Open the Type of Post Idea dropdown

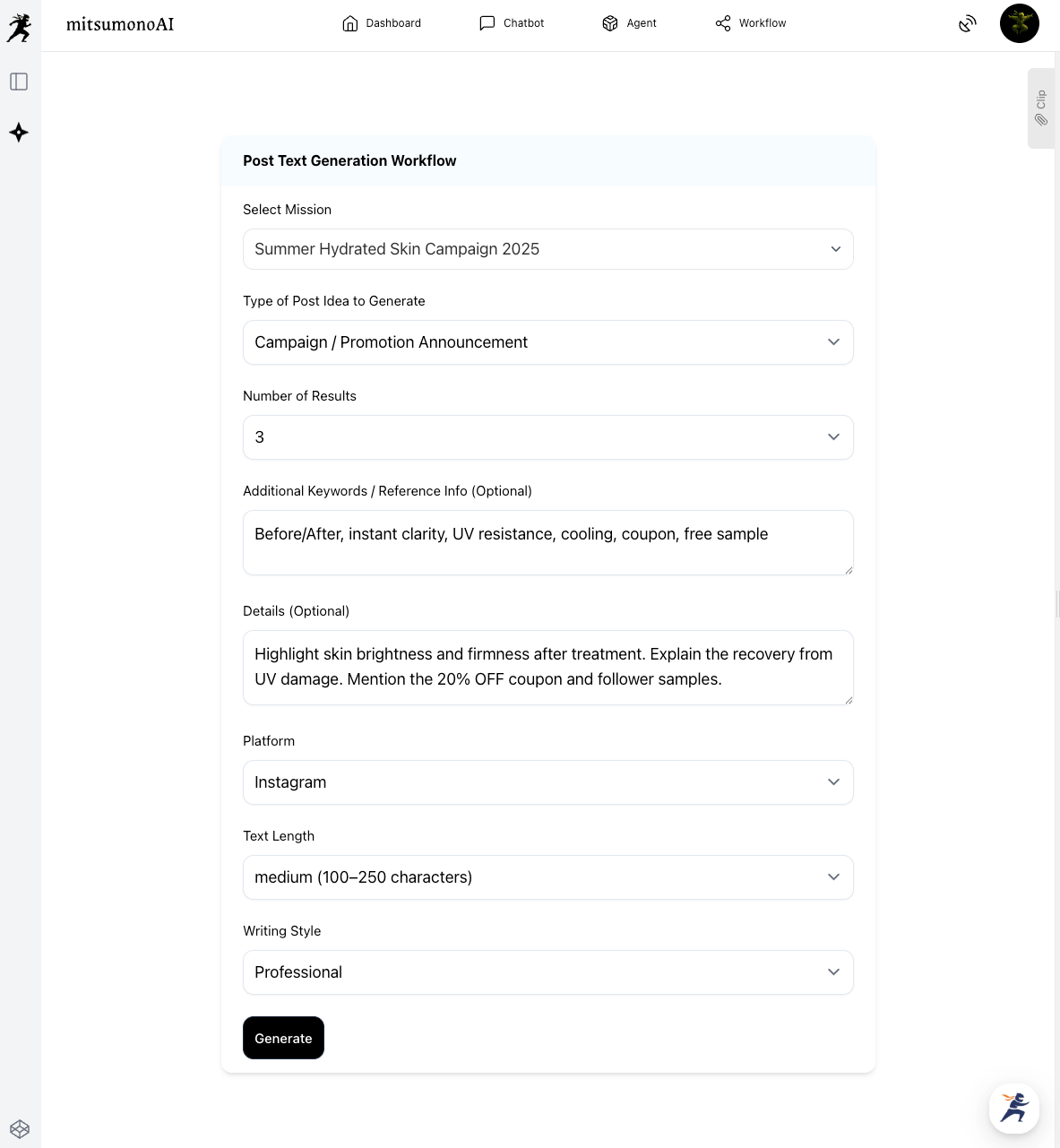coord(547,342)
